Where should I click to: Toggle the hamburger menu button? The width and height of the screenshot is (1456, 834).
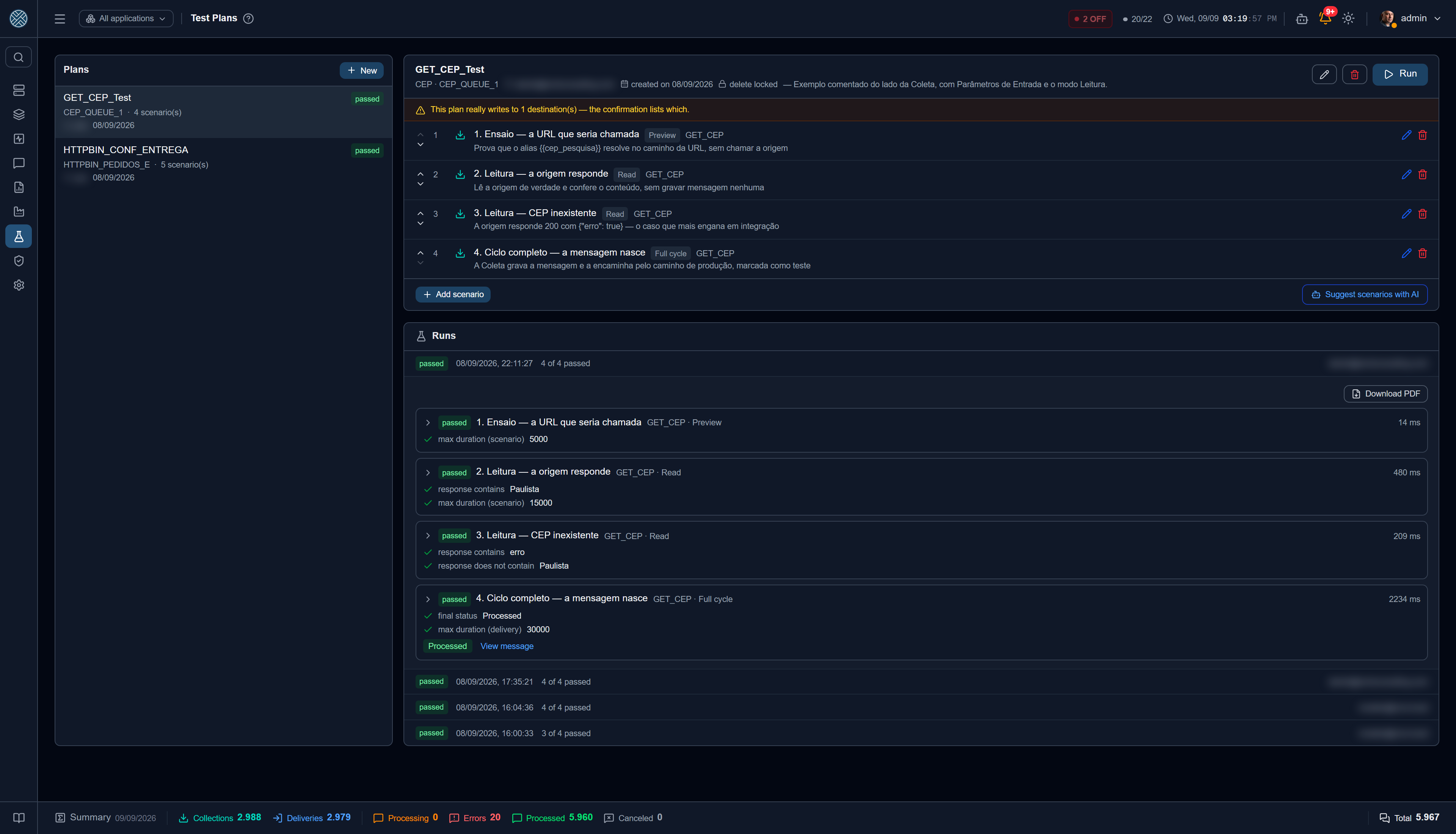pyautogui.click(x=60, y=18)
